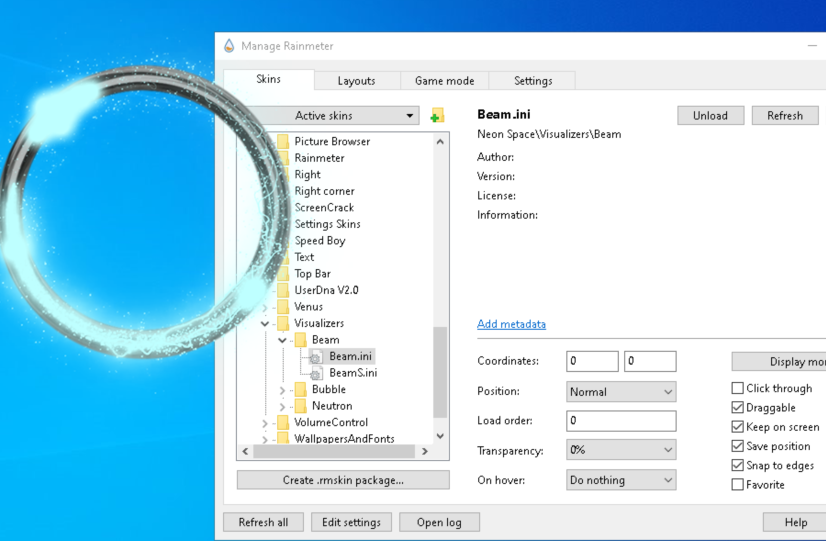Switch to the Layouts tab
The height and width of the screenshot is (541, 826).
click(357, 81)
